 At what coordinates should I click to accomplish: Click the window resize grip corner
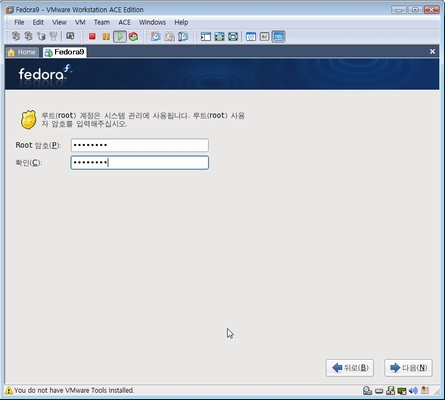pyautogui.click(x=436, y=391)
